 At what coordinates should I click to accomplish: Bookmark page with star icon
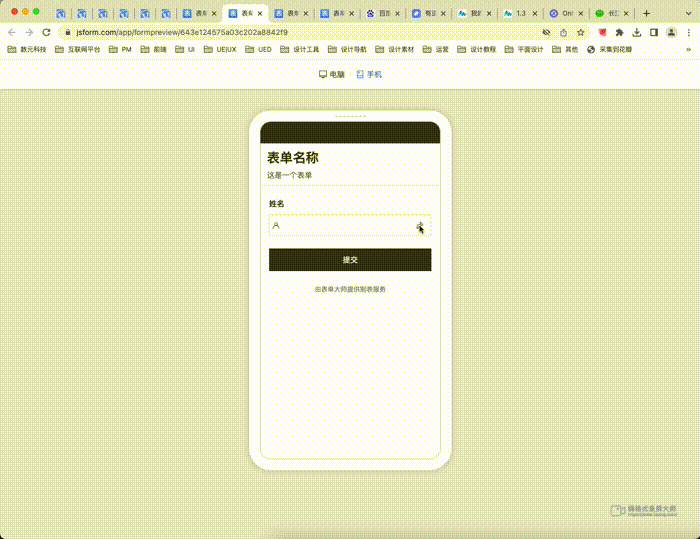tap(579, 32)
